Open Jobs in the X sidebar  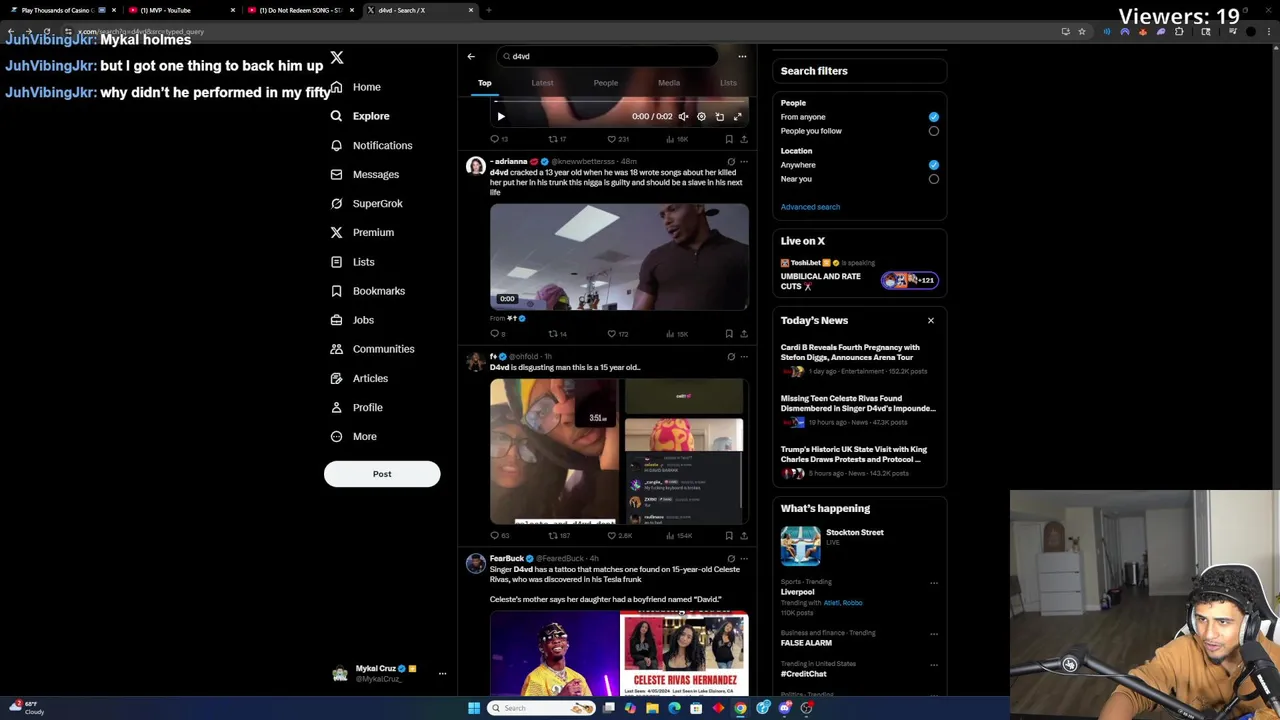tap(352, 320)
